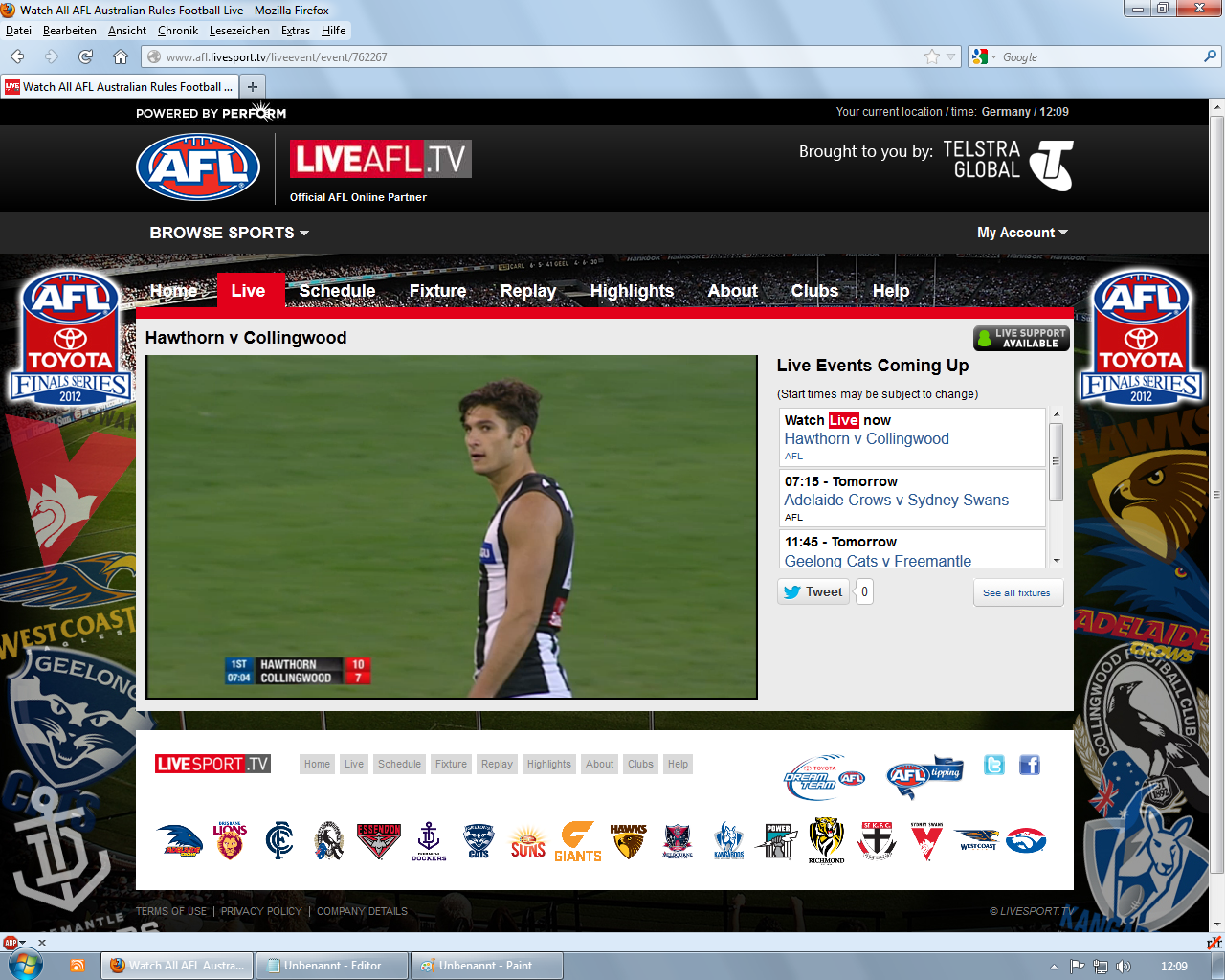Open Unbenannt - Editor taskbar window
Image resolution: width=1225 pixels, height=980 pixels.
[332, 966]
